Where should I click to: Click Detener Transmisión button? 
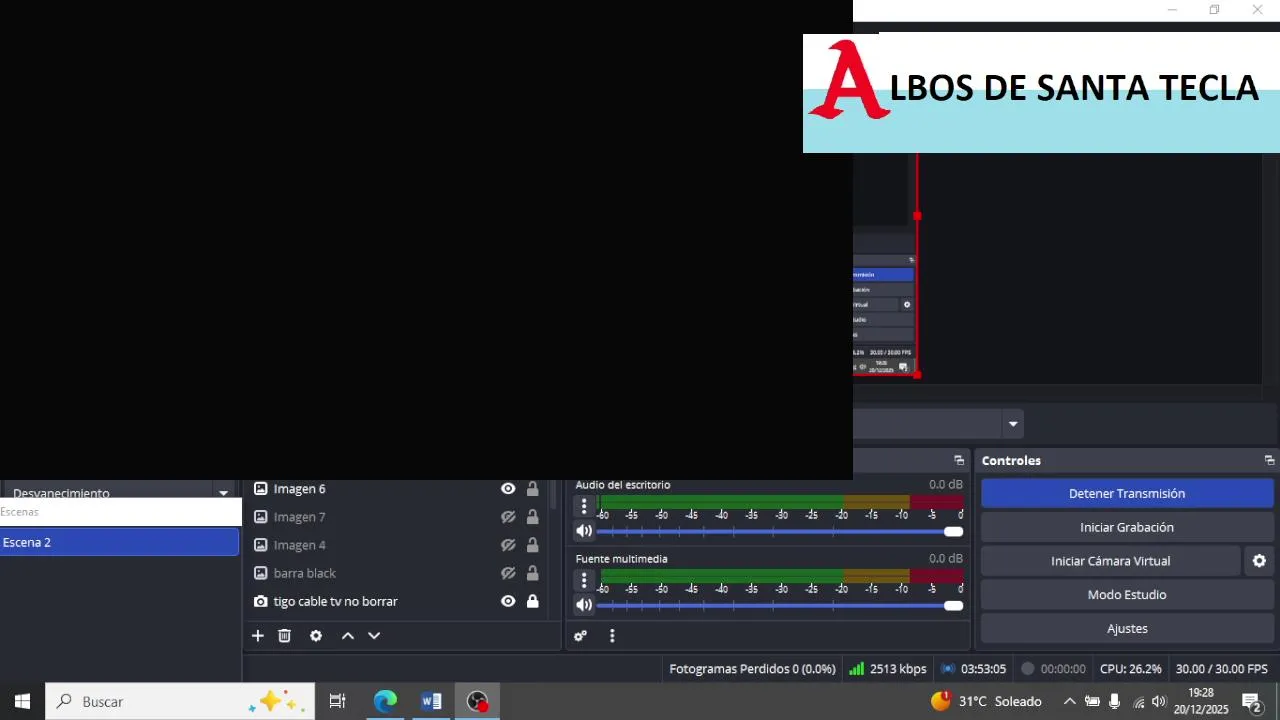(1127, 493)
